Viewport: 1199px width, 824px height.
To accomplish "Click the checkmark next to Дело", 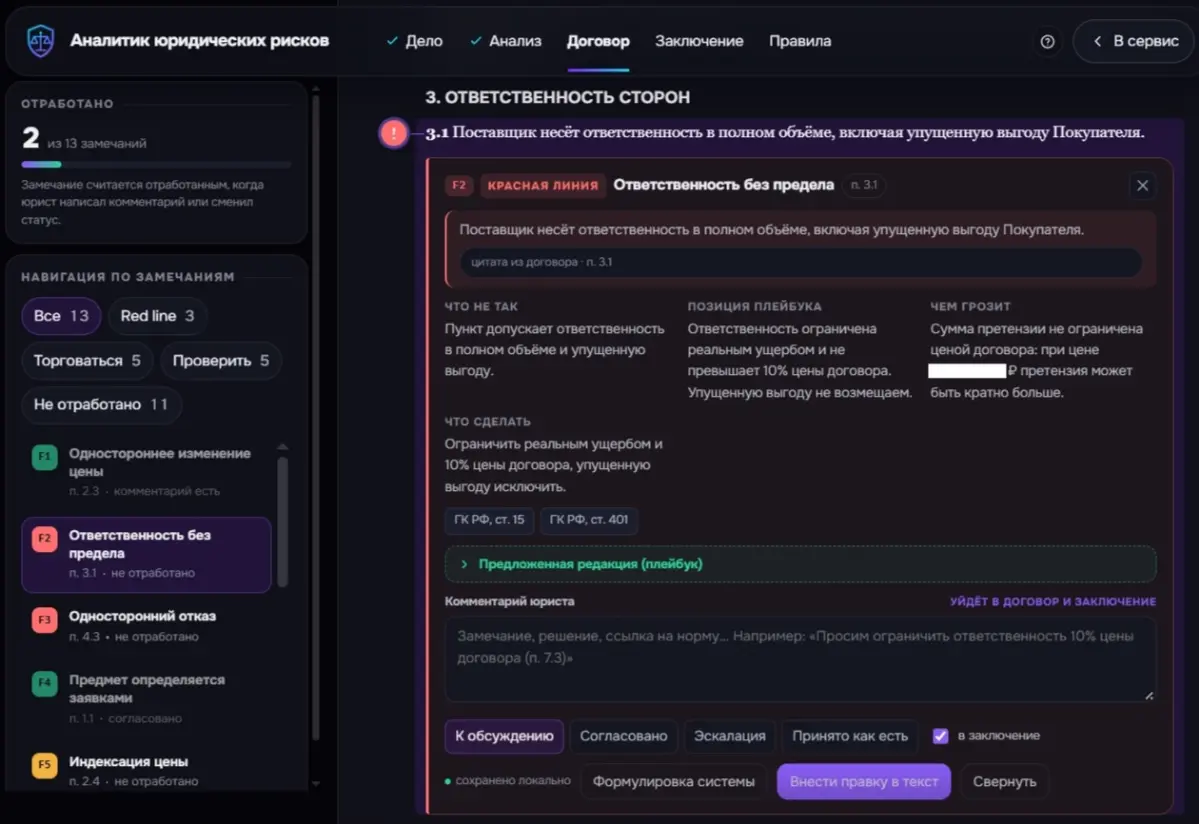I will [392, 41].
